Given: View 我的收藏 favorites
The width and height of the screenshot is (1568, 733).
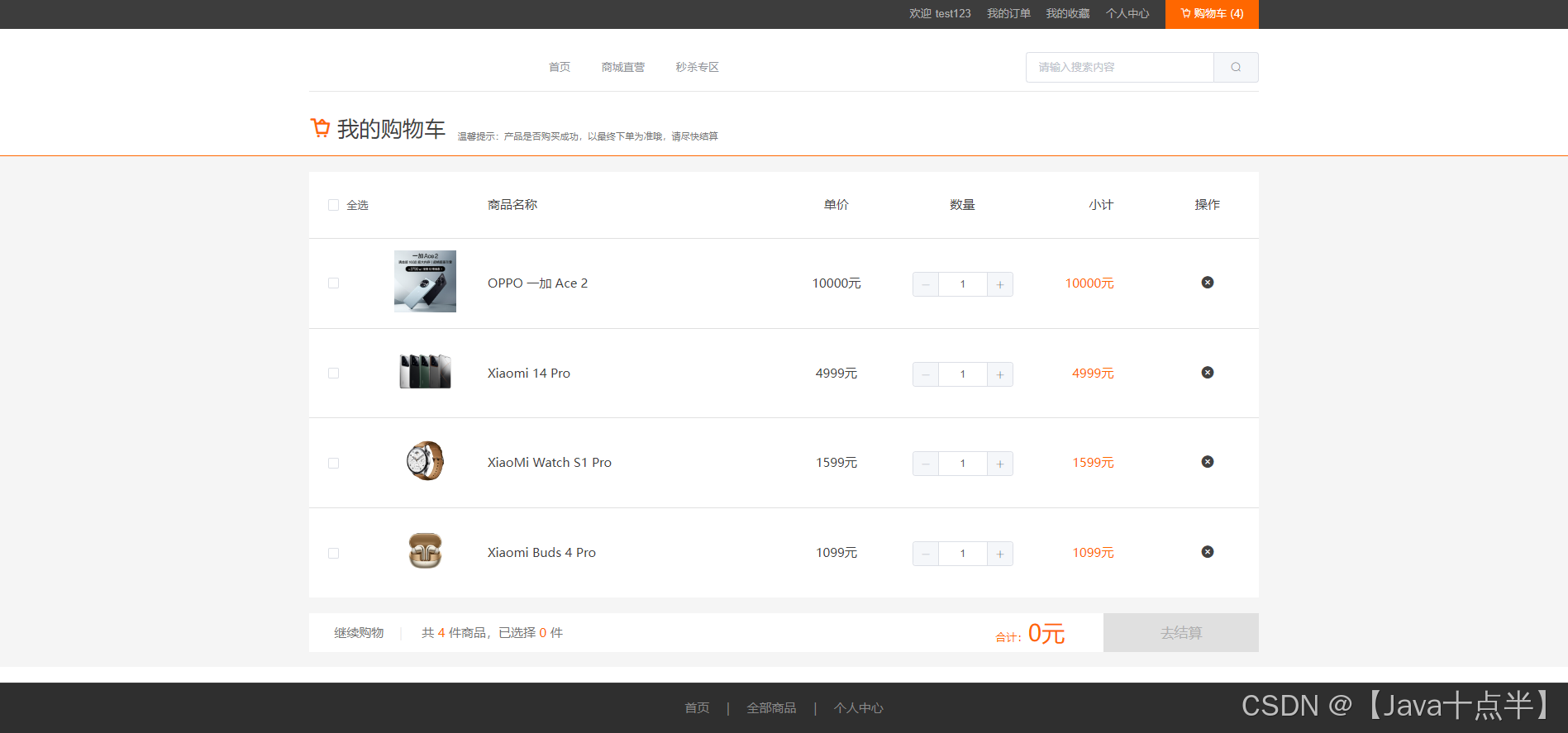Looking at the screenshot, I should coord(1068,13).
